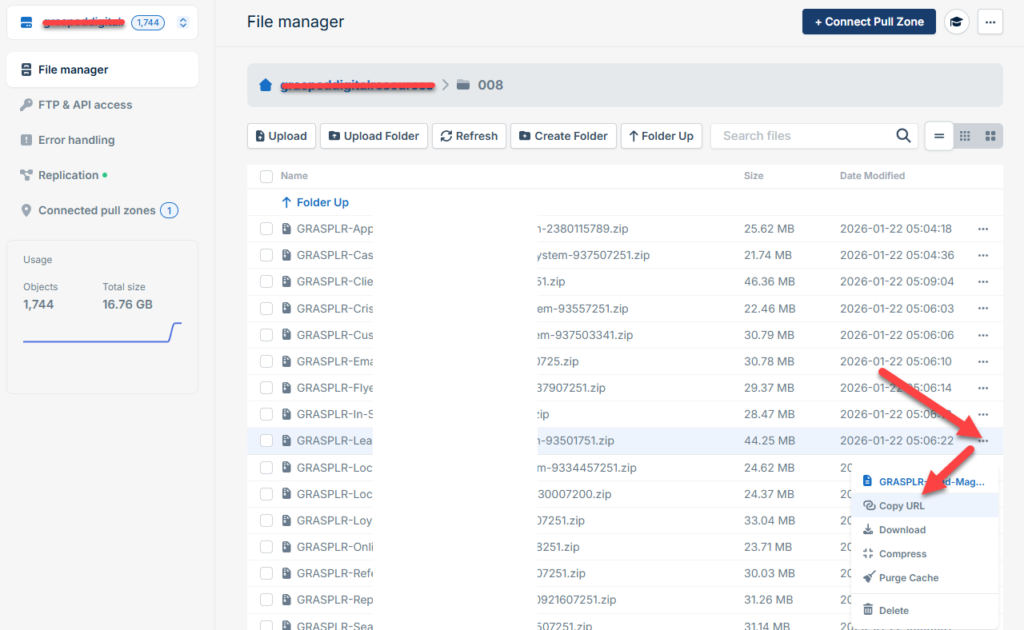Toggle the select-all checkbox beside Name

click(266, 176)
